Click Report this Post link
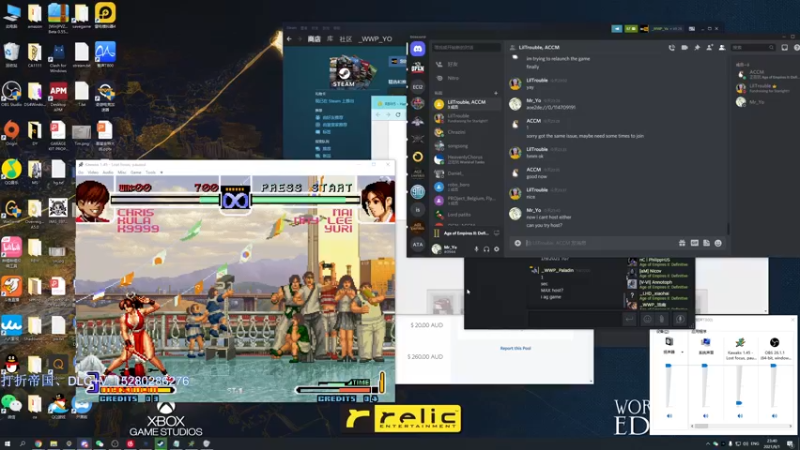Image resolution: width=800 pixels, height=450 pixels. coord(515,348)
